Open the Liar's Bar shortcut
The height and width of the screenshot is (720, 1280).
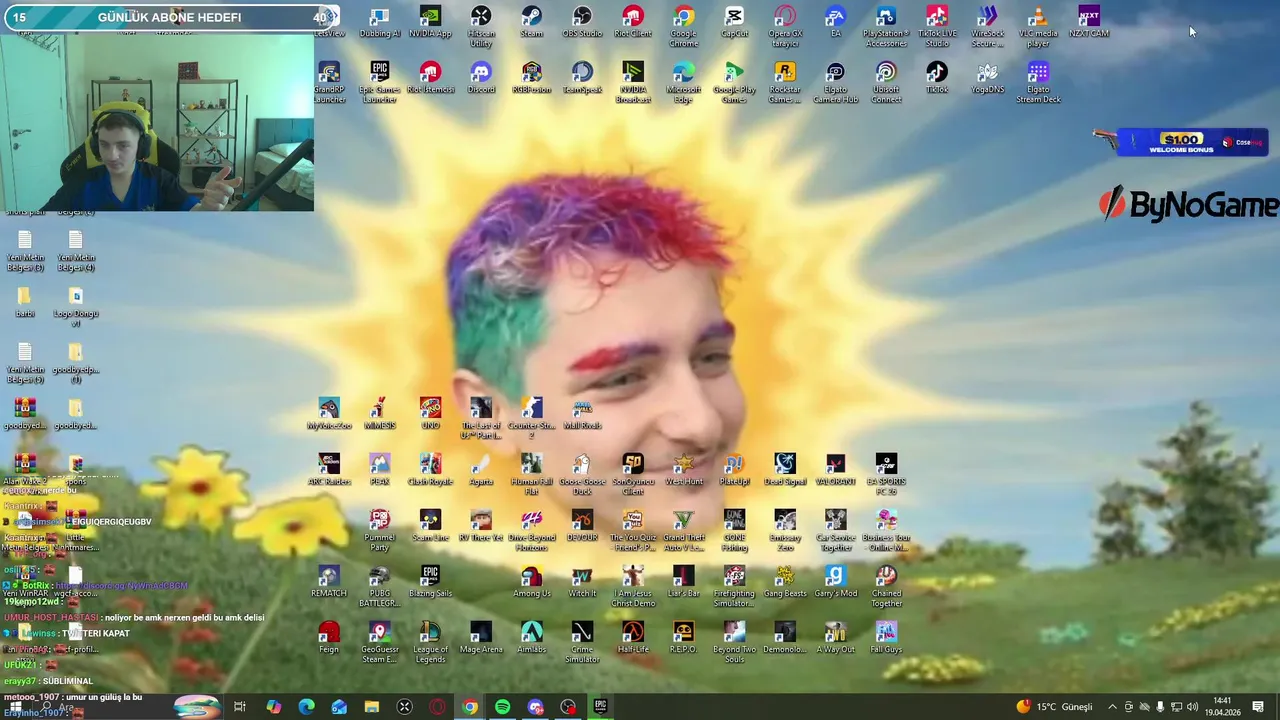coord(684,581)
